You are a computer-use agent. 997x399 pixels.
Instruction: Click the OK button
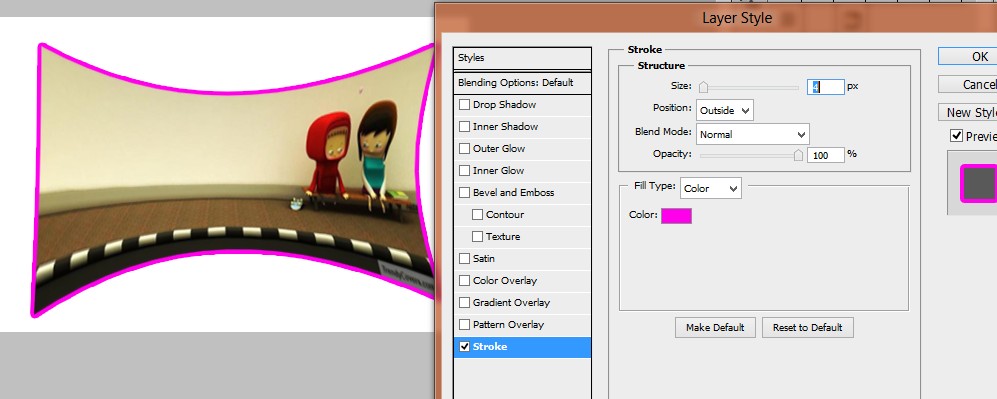tap(968, 57)
